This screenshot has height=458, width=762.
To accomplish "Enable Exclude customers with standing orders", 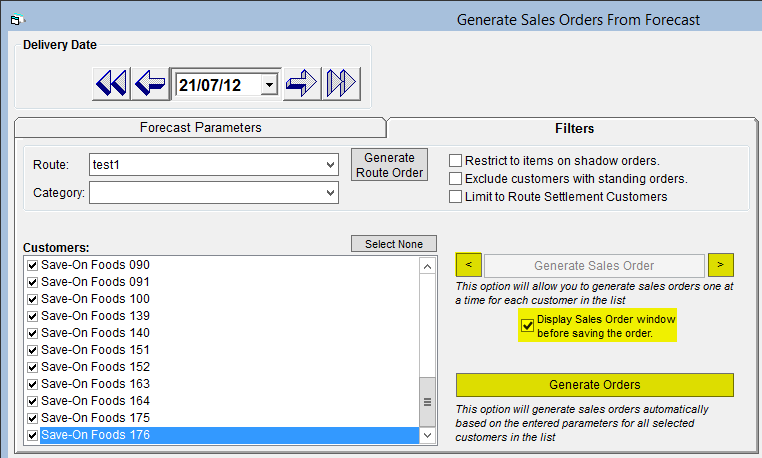I will 455,179.
